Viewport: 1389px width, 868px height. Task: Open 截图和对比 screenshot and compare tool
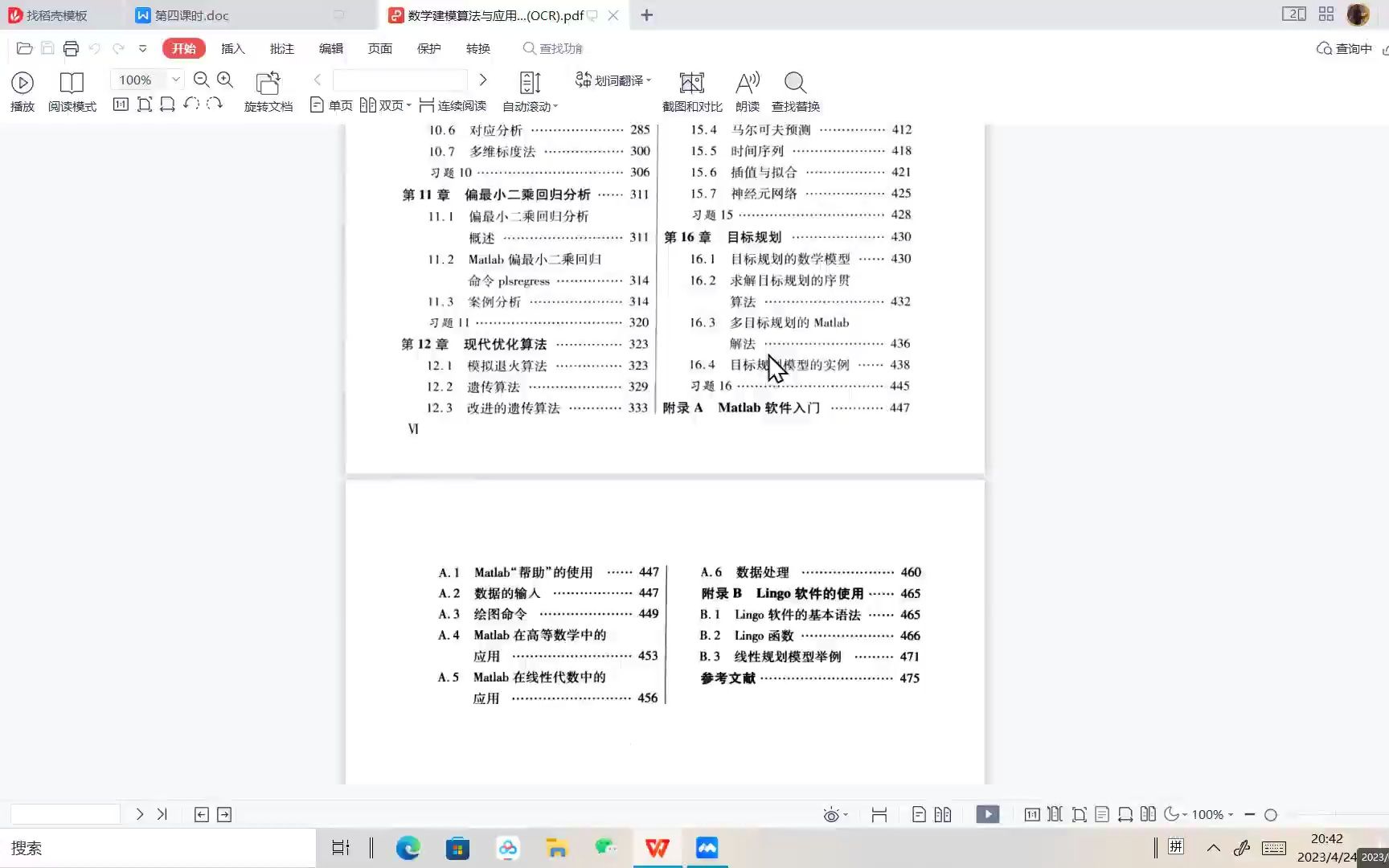(690, 90)
